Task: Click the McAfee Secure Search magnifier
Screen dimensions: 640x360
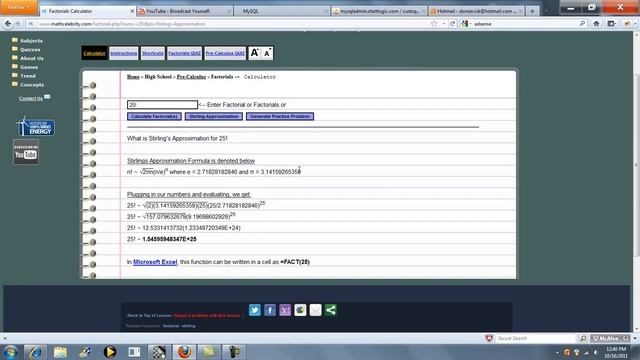Action: tap(583, 338)
